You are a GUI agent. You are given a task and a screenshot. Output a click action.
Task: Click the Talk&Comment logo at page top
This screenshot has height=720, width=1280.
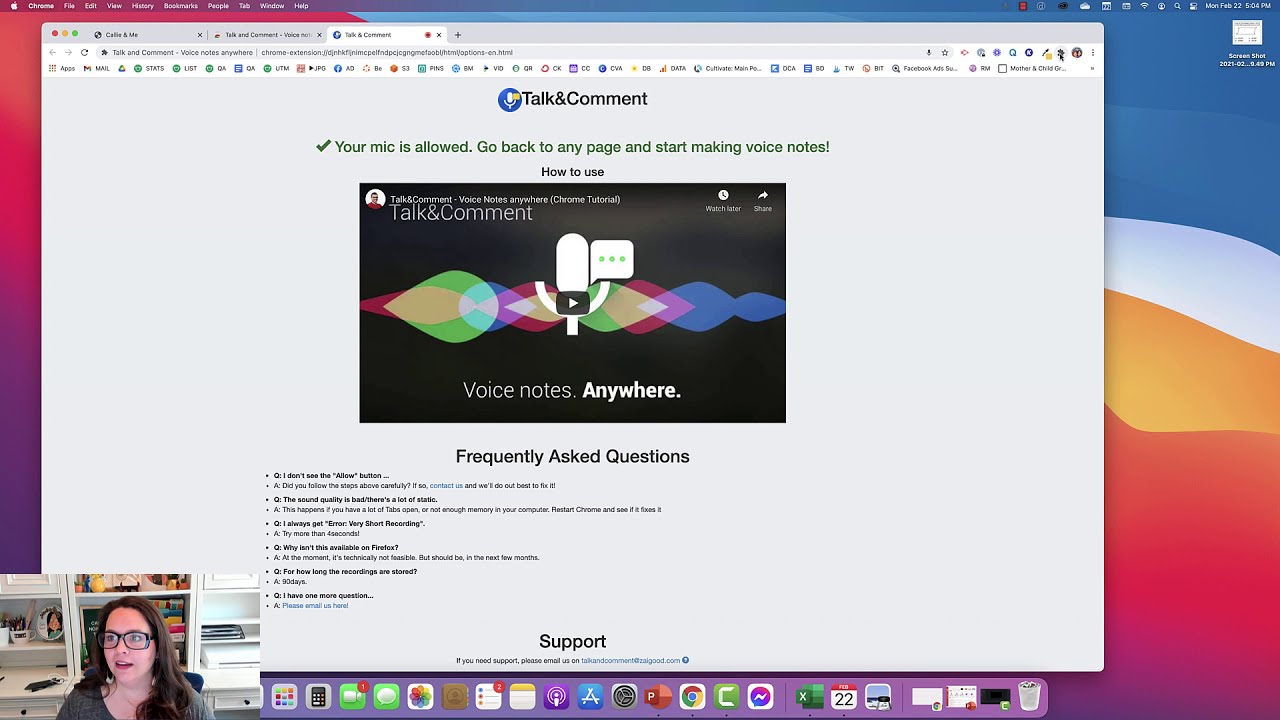click(x=572, y=99)
